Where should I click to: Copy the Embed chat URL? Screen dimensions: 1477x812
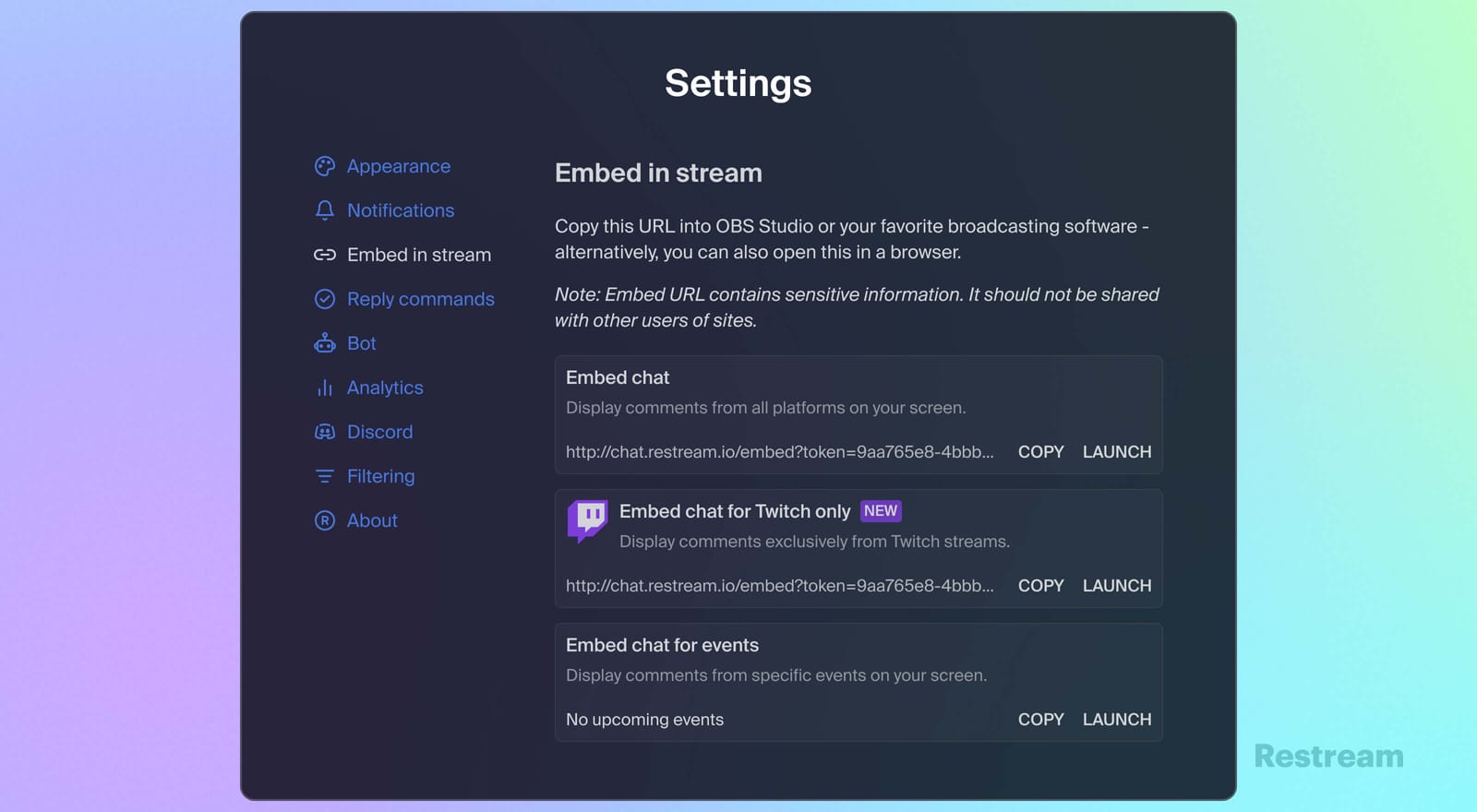(x=1040, y=452)
